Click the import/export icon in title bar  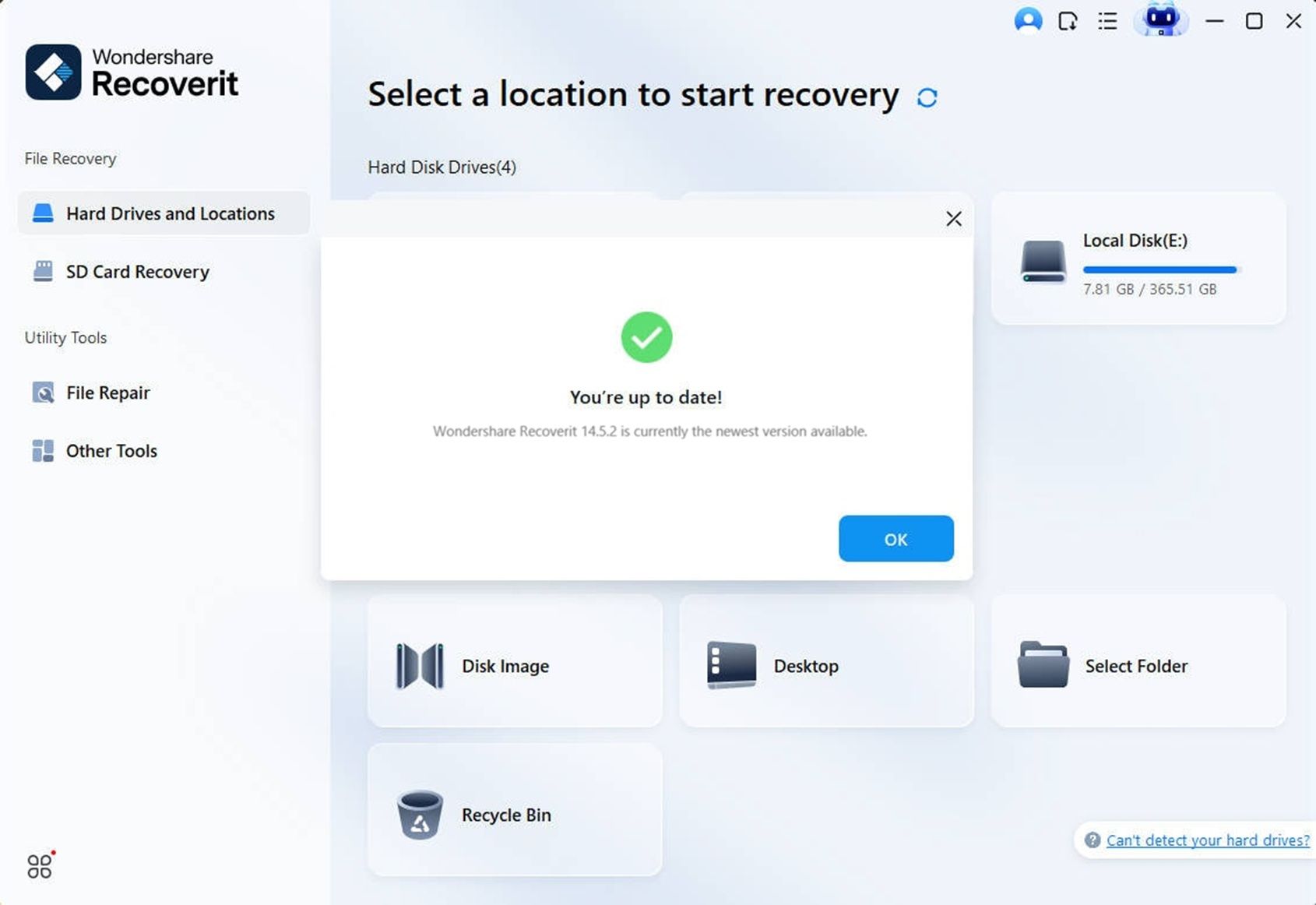click(x=1068, y=21)
